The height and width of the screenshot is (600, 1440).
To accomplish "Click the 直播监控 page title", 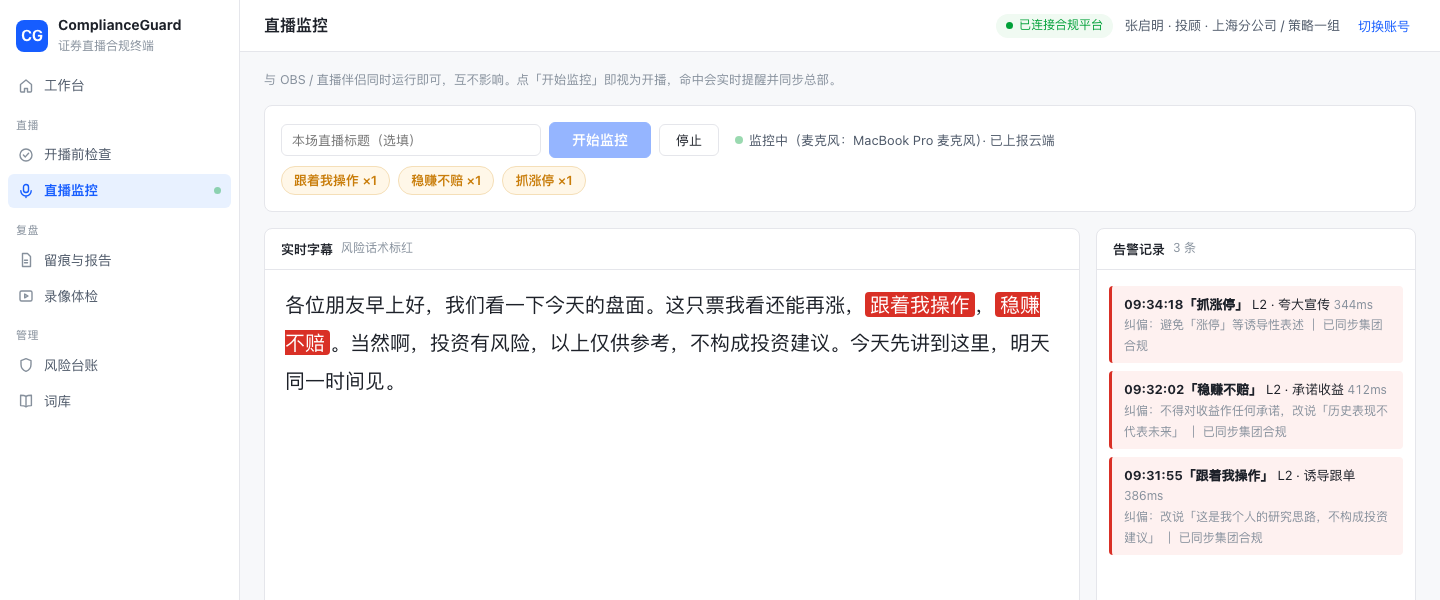I will pyautogui.click(x=296, y=26).
